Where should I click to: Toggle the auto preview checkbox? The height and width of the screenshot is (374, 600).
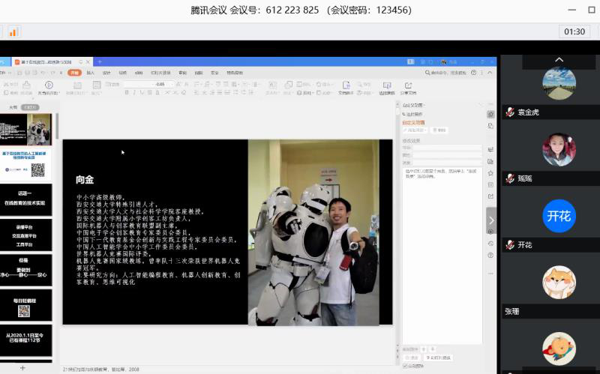[405, 366]
